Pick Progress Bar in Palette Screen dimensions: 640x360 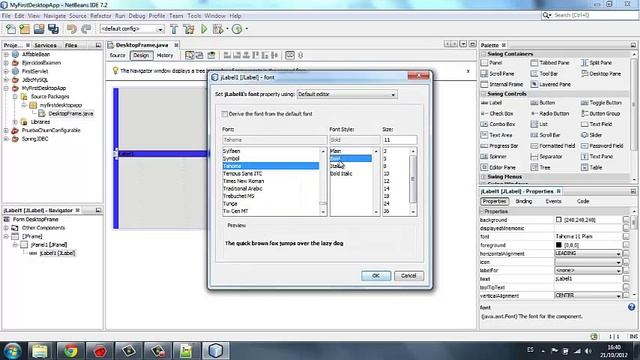(x=500, y=146)
